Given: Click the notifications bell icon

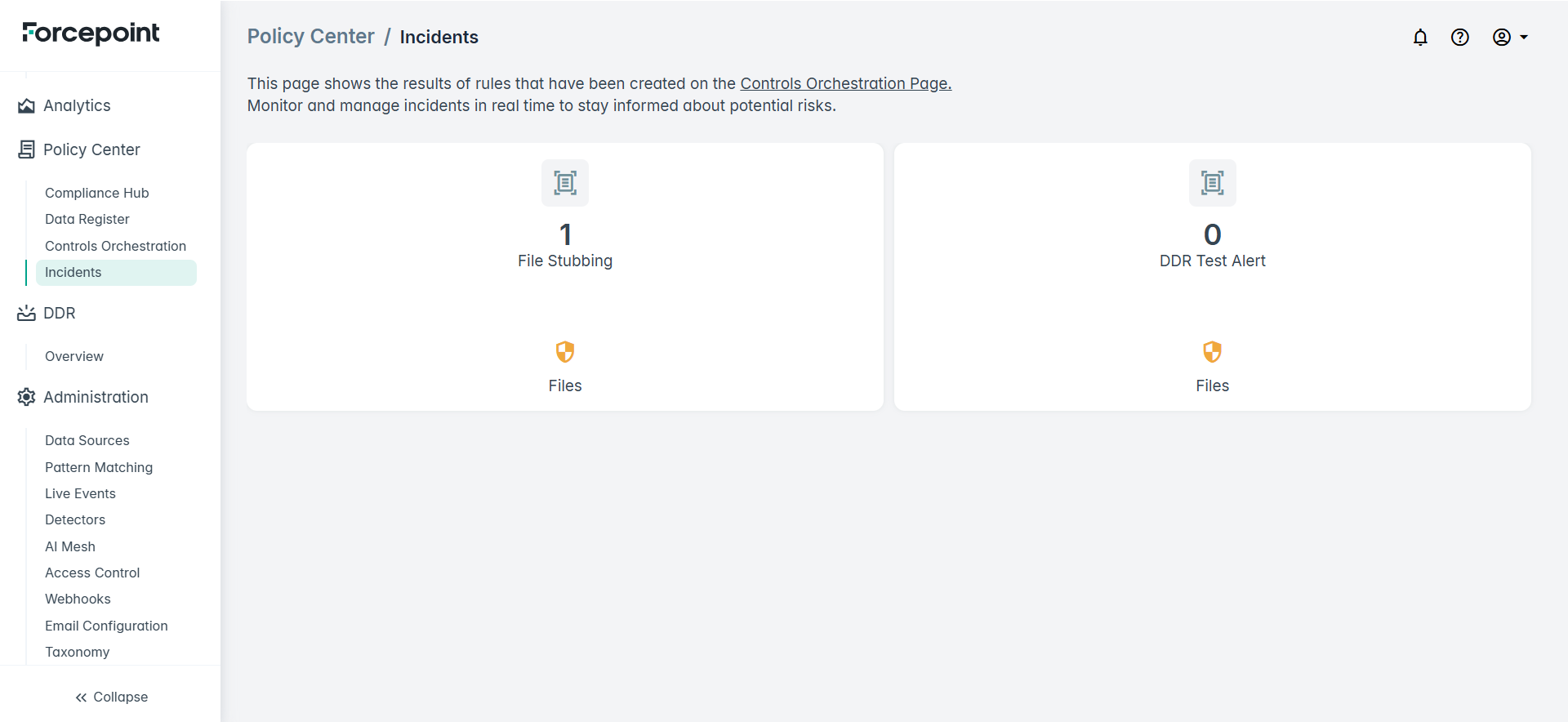Looking at the screenshot, I should pyautogui.click(x=1420, y=37).
